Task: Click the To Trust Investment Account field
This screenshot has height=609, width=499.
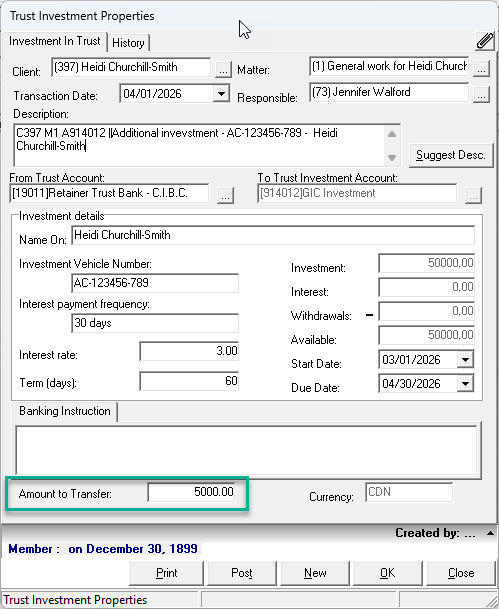Action: pyautogui.click(x=357, y=193)
